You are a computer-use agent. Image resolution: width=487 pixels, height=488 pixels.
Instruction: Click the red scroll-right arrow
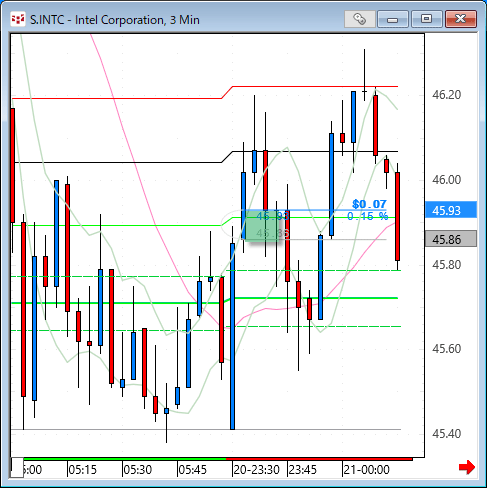(467, 467)
